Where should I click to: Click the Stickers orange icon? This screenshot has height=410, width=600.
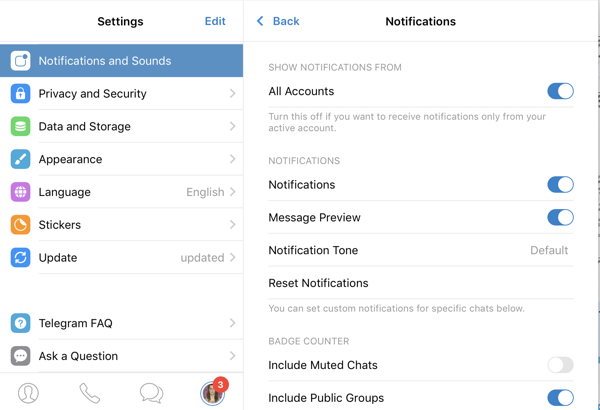coord(20,225)
